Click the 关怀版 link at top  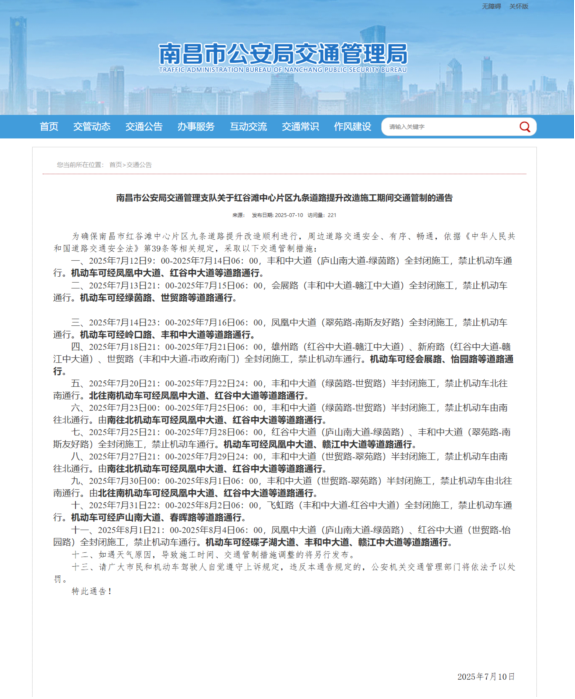519,6
